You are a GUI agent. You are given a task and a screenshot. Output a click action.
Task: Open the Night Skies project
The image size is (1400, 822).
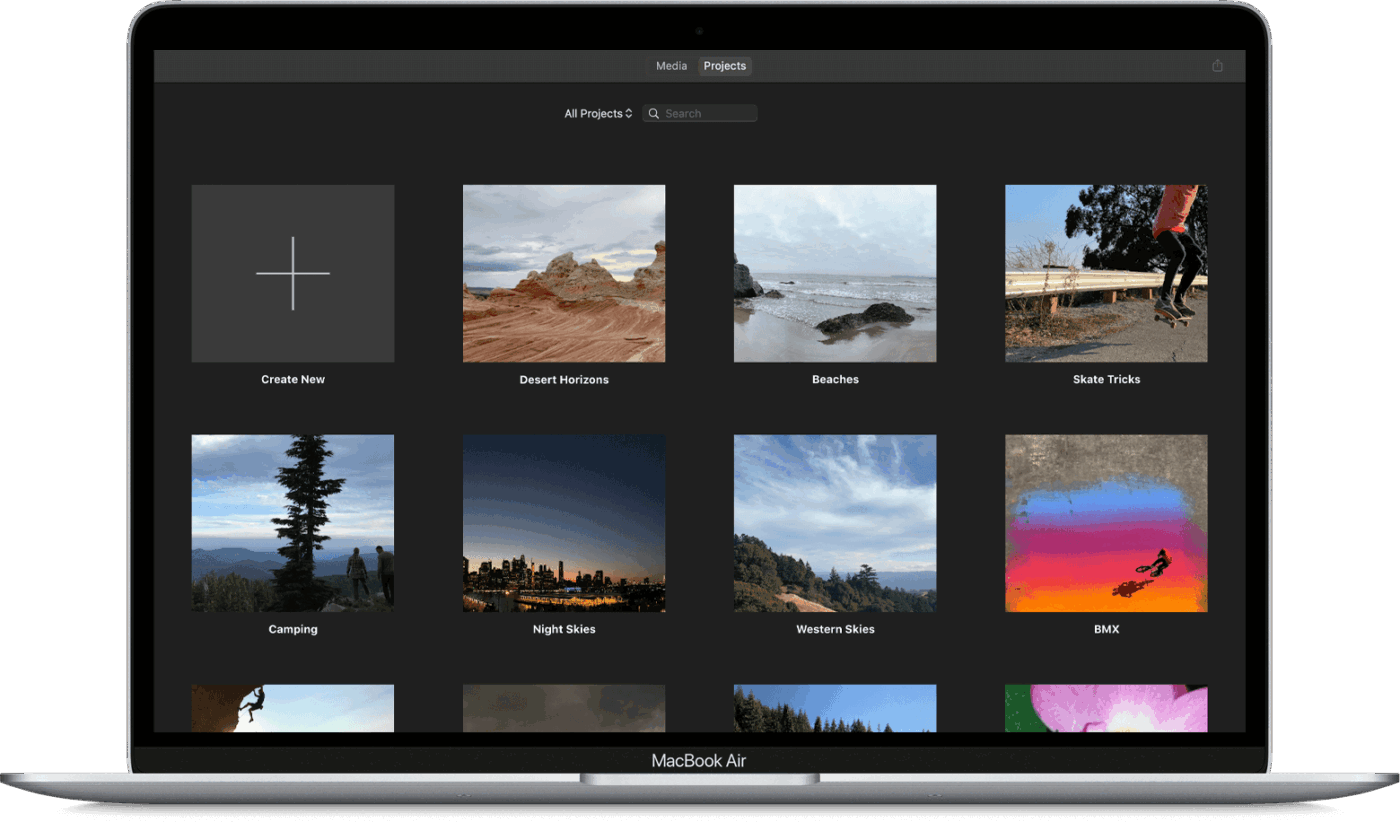[x=563, y=522]
